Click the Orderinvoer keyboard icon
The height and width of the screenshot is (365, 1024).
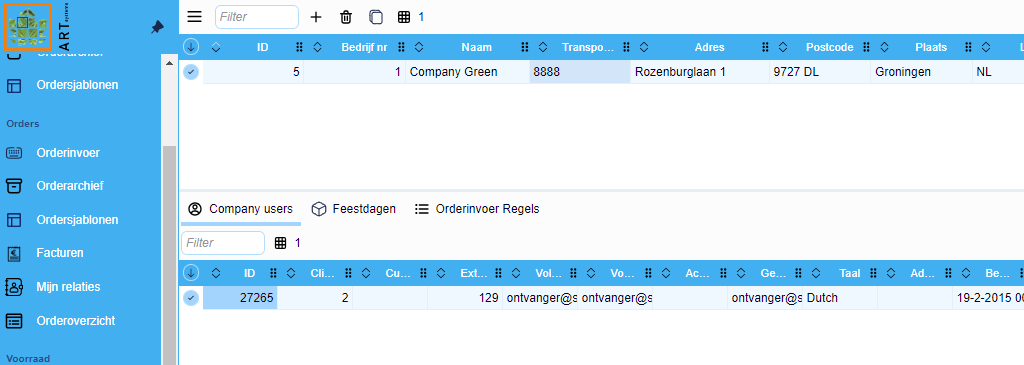[x=14, y=153]
